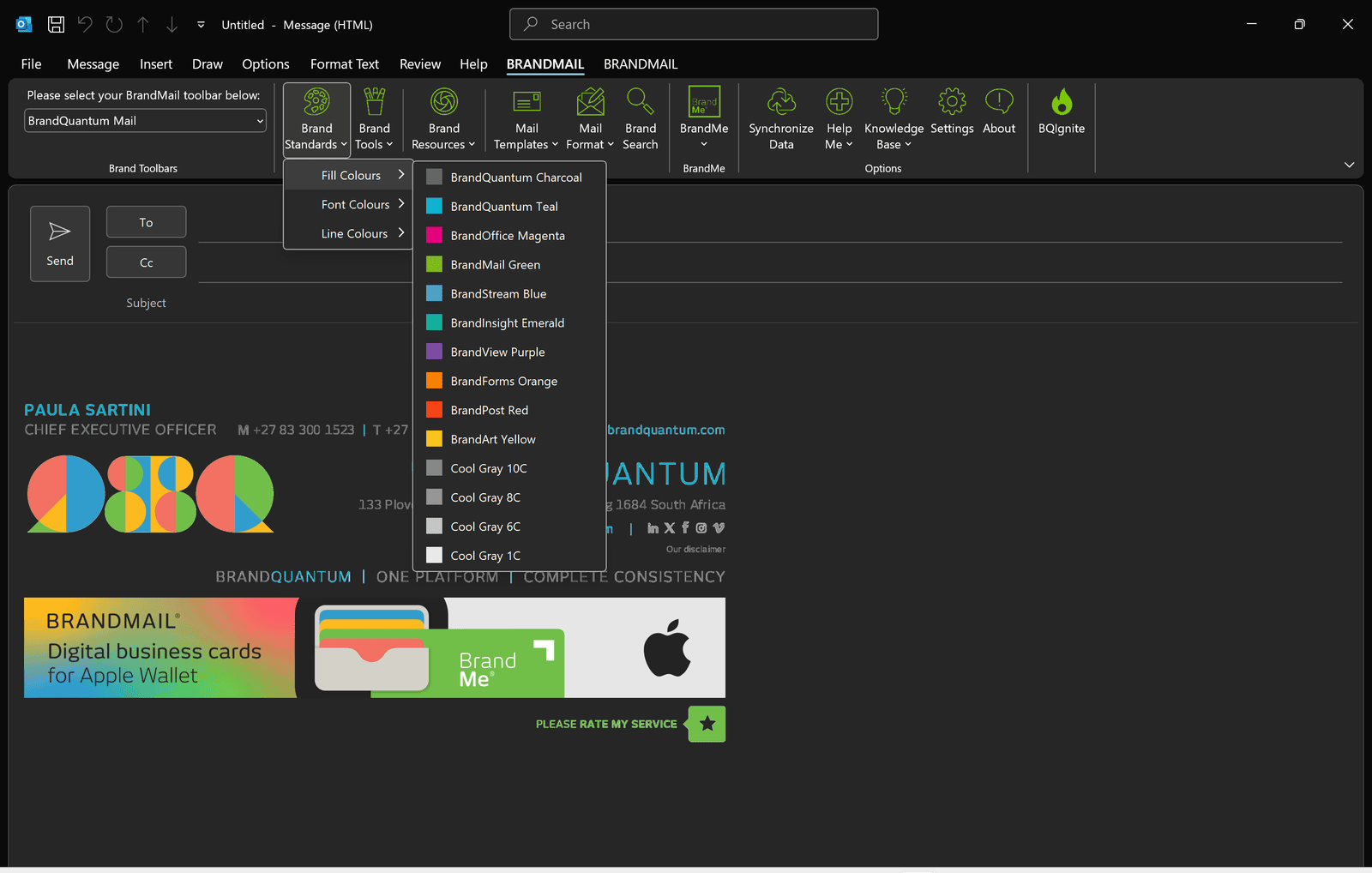Click the To recipients button
The height and width of the screenshot is (873, 1372).
(146, 222)
